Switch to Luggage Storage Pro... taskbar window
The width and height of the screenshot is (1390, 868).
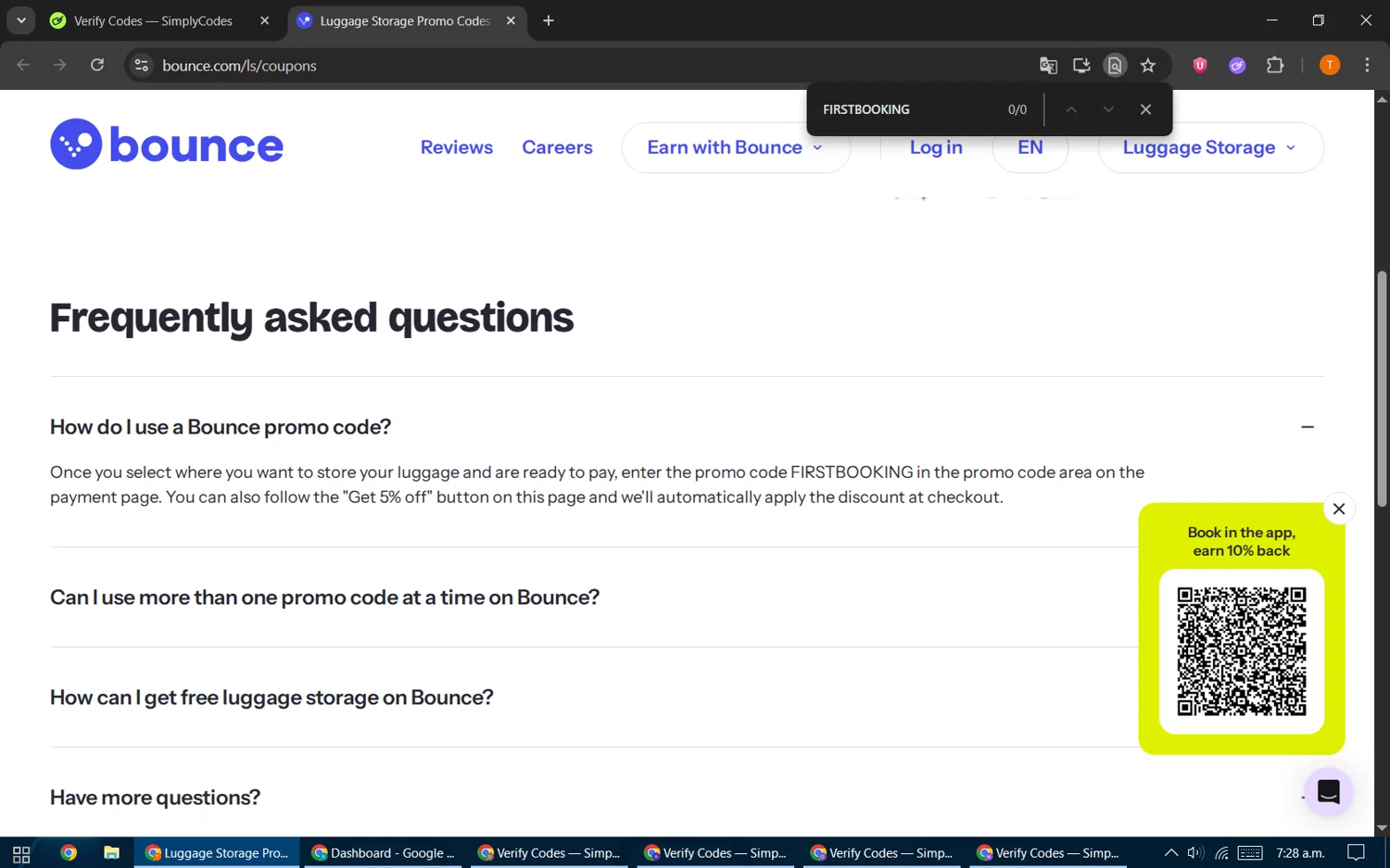(217, 853)
